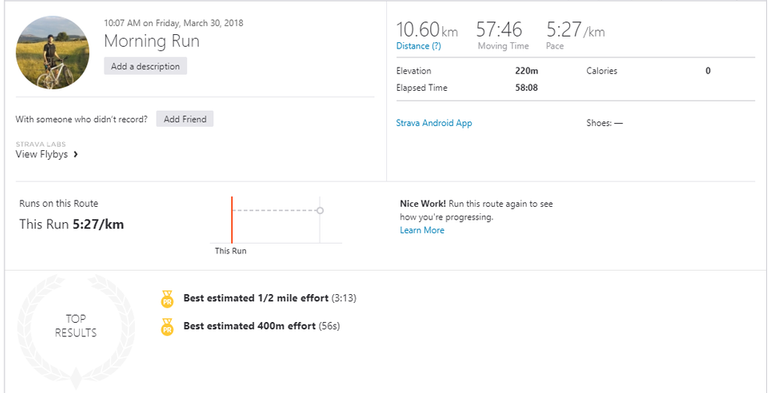Click the 10.60 km distance value

pos(427,30)
